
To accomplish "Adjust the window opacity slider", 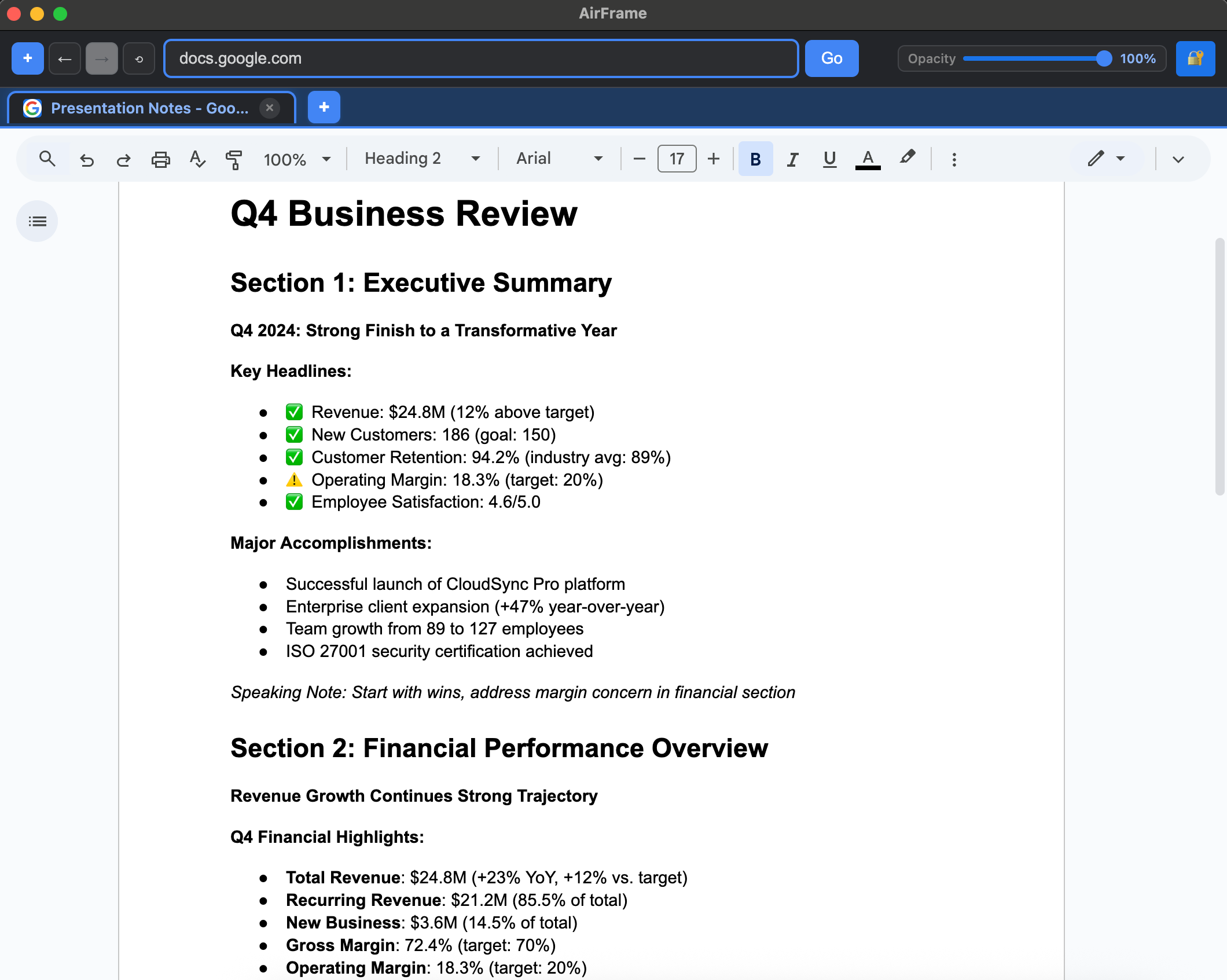I will pyautogui.click(x=1103, y=58).
